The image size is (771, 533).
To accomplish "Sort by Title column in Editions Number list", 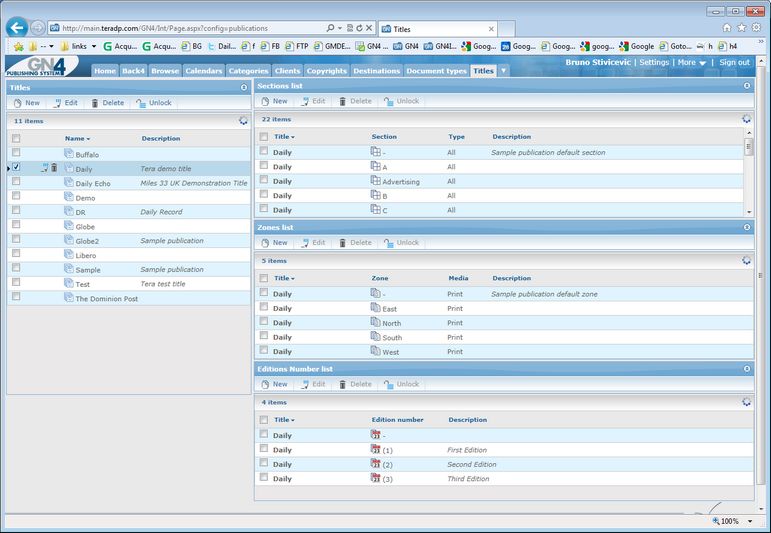I will (x=284, y=420).
